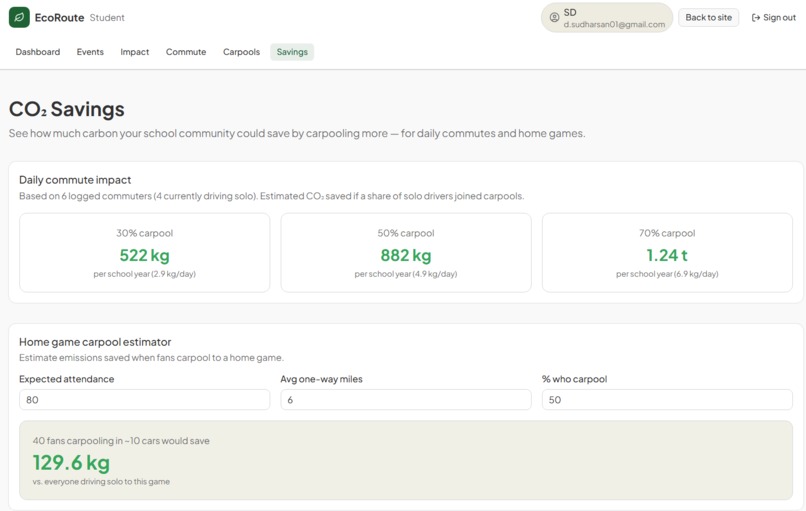The width and height of the screenshot is (806, 511).
Task: Click 'Estimate emissions saved when fans carpool' text
Action: coord(151,357)
